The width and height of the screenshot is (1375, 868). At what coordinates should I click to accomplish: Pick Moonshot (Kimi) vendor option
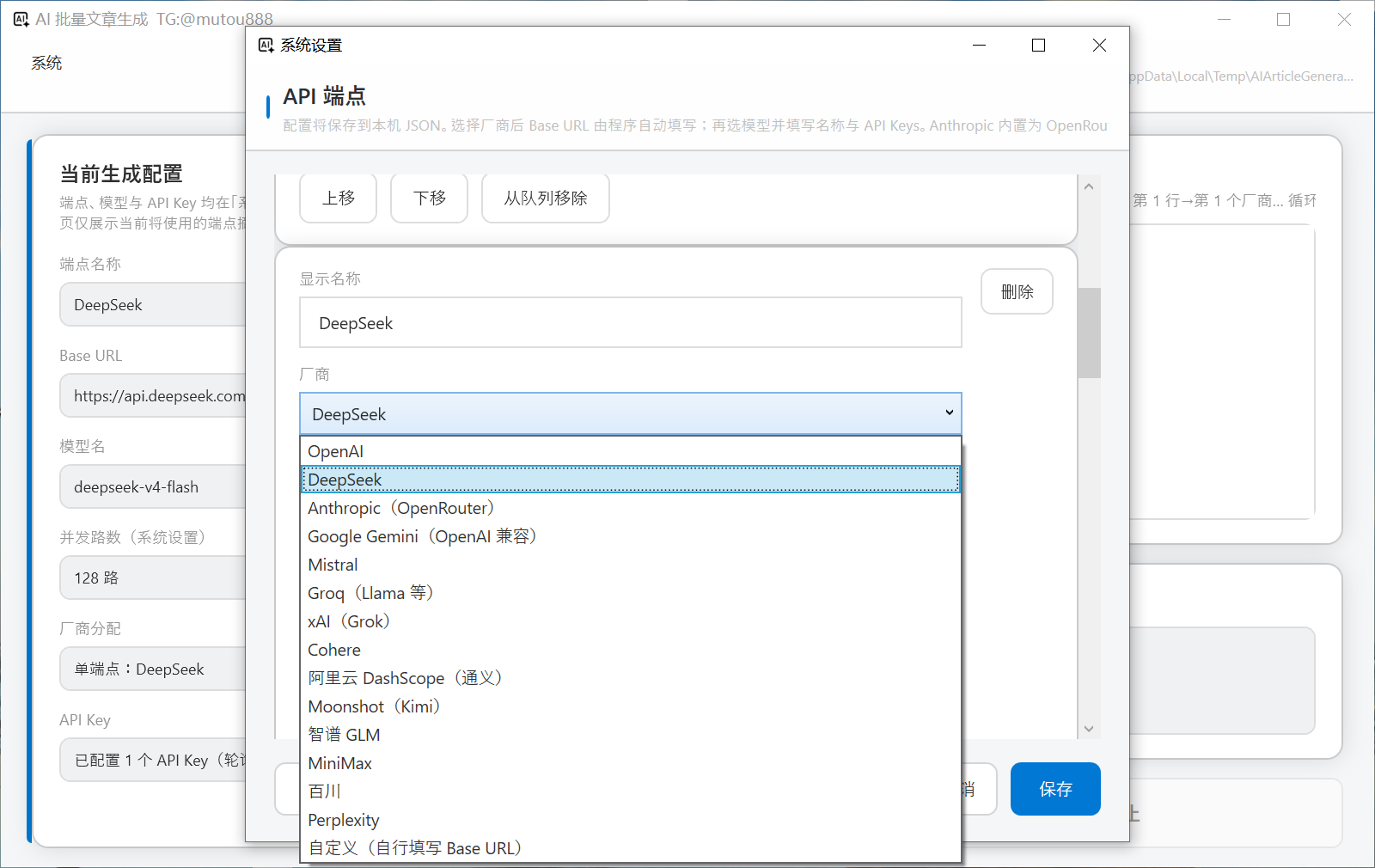pyautogui.click(x=630, y=706)
